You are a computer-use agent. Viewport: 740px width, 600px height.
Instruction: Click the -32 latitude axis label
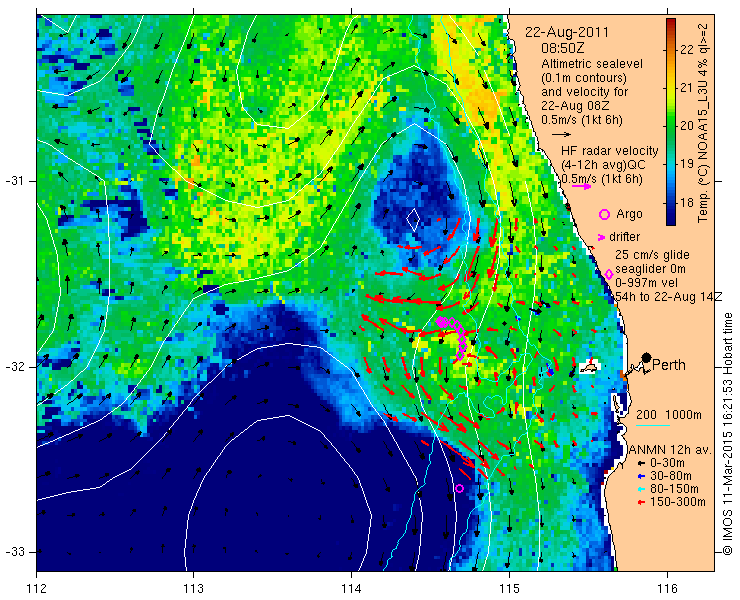click(x=14, y=367)
